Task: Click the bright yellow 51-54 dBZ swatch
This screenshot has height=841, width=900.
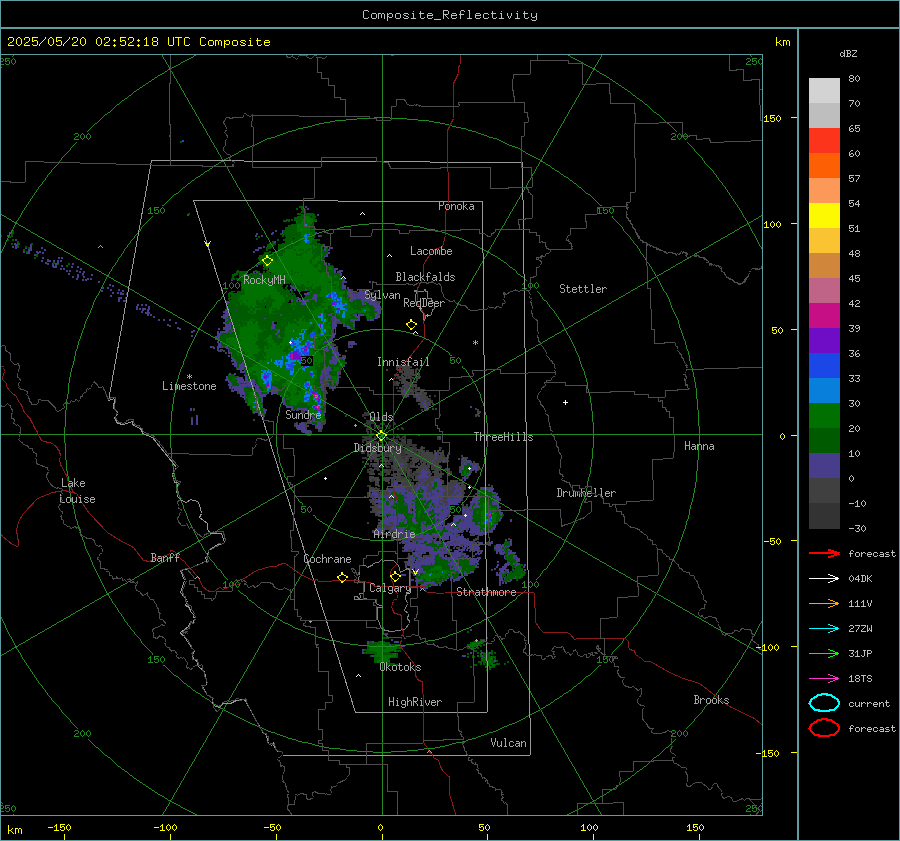Action: coord(824,216)
